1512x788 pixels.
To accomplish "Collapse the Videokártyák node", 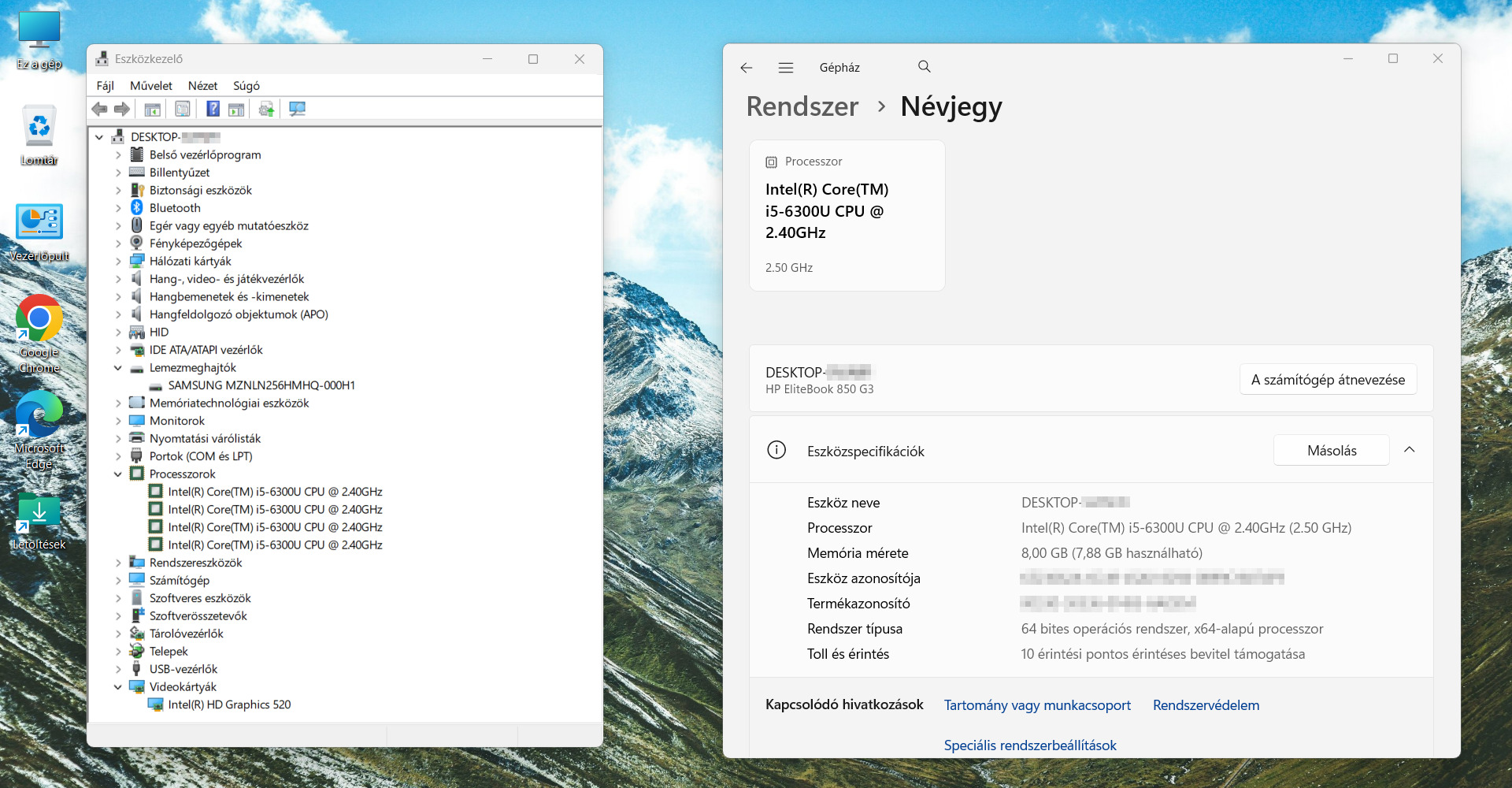I will [118, 687].
